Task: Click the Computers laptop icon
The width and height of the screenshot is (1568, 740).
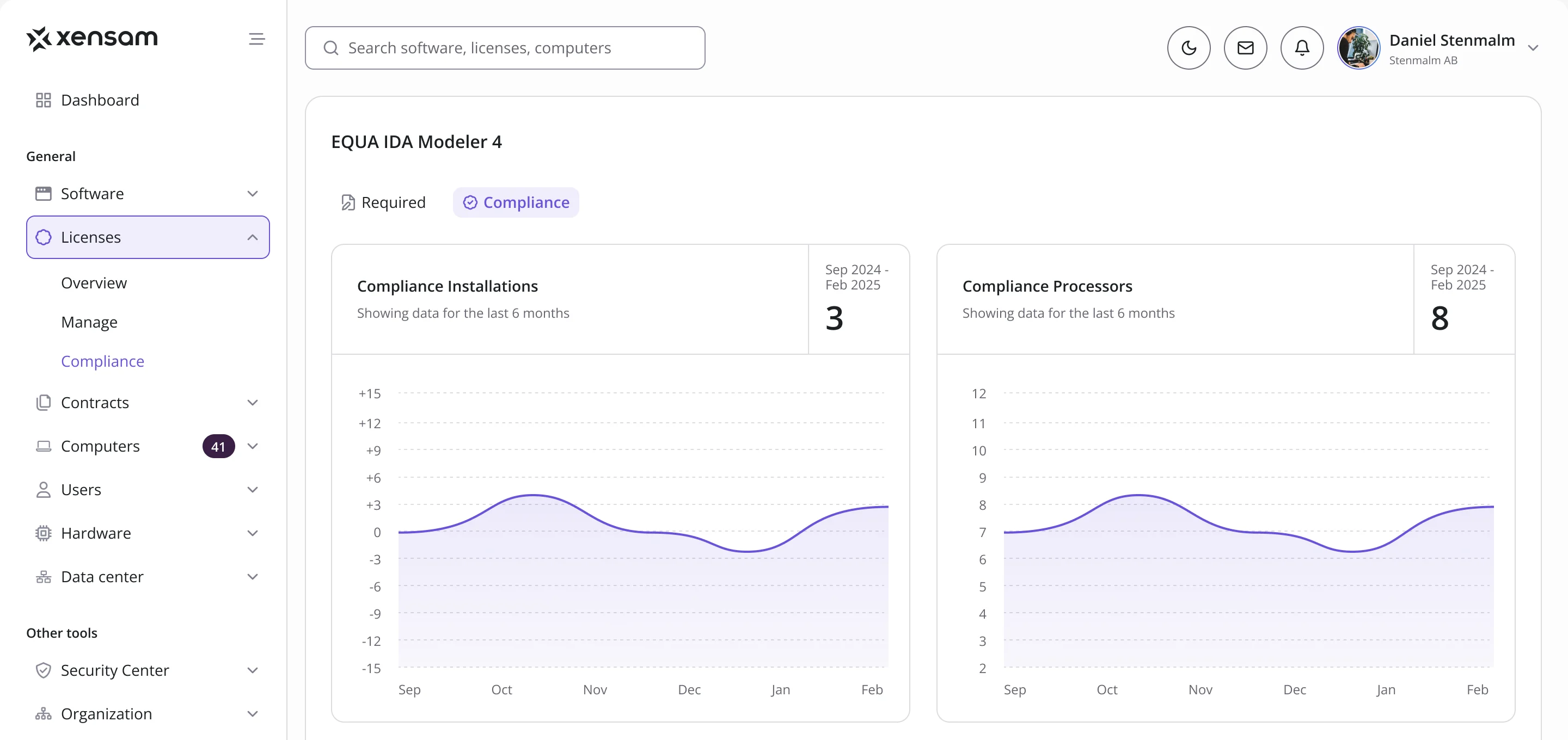Action: [43, 446]
